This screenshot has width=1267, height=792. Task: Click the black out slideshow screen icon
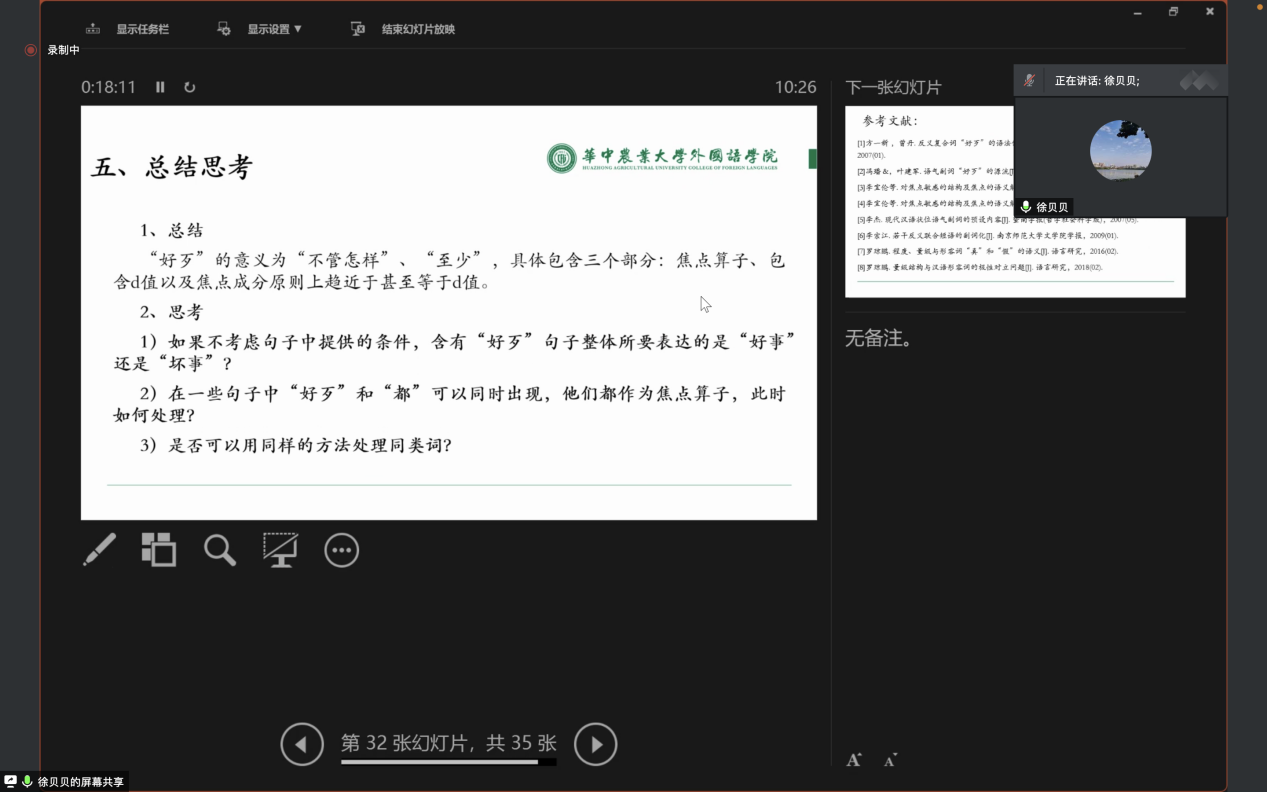coord(281,550)
